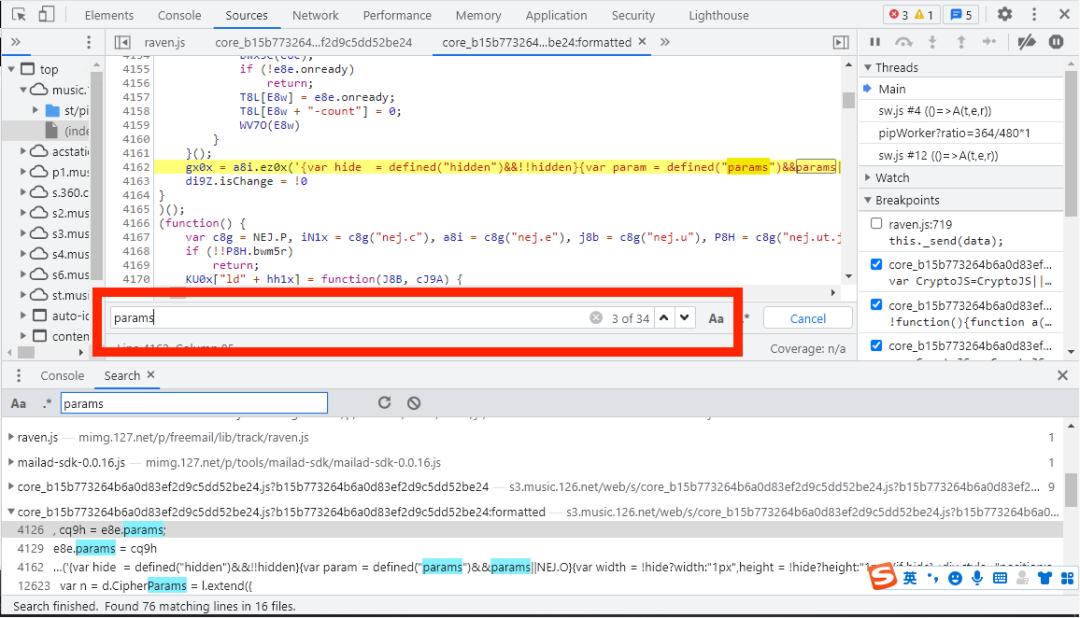Click the inspect element picker icon
1080x618 pixels.
pyautogui.click(x=18, y=15)
